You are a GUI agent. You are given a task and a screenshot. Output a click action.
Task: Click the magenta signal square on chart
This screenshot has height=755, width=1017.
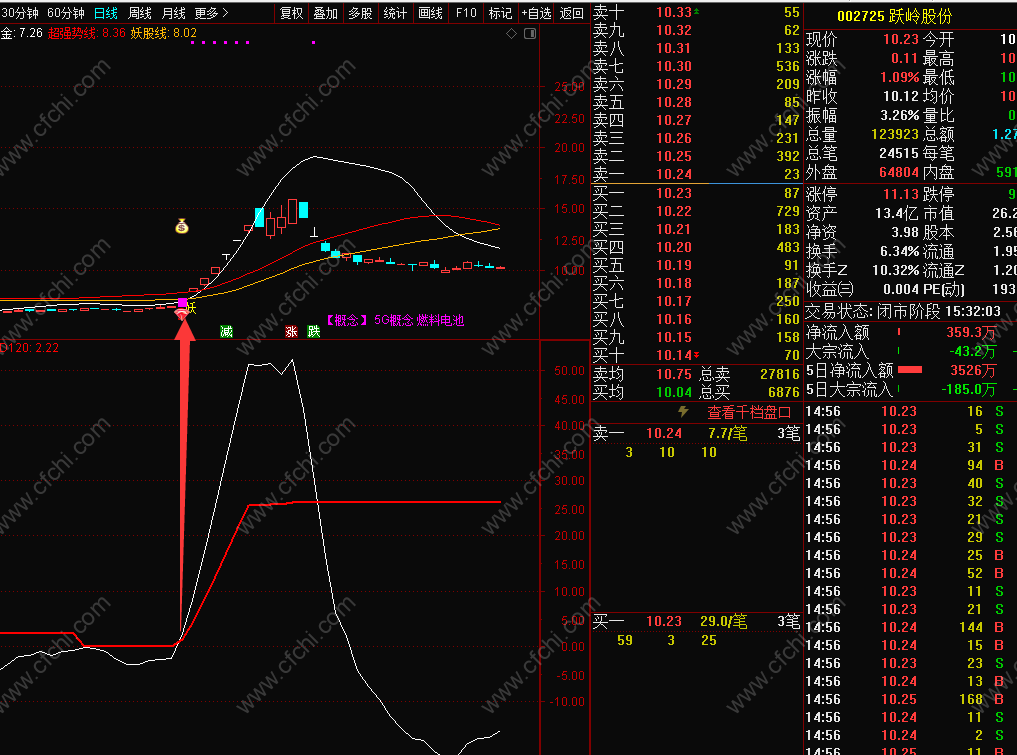(x=182, y=302)
